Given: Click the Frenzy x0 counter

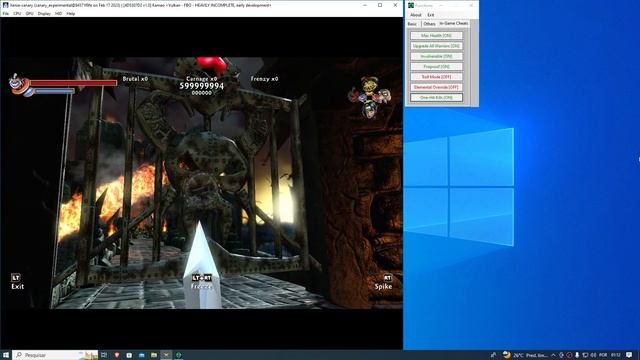Looking at the screenshot, I should (x=264, y=78).
